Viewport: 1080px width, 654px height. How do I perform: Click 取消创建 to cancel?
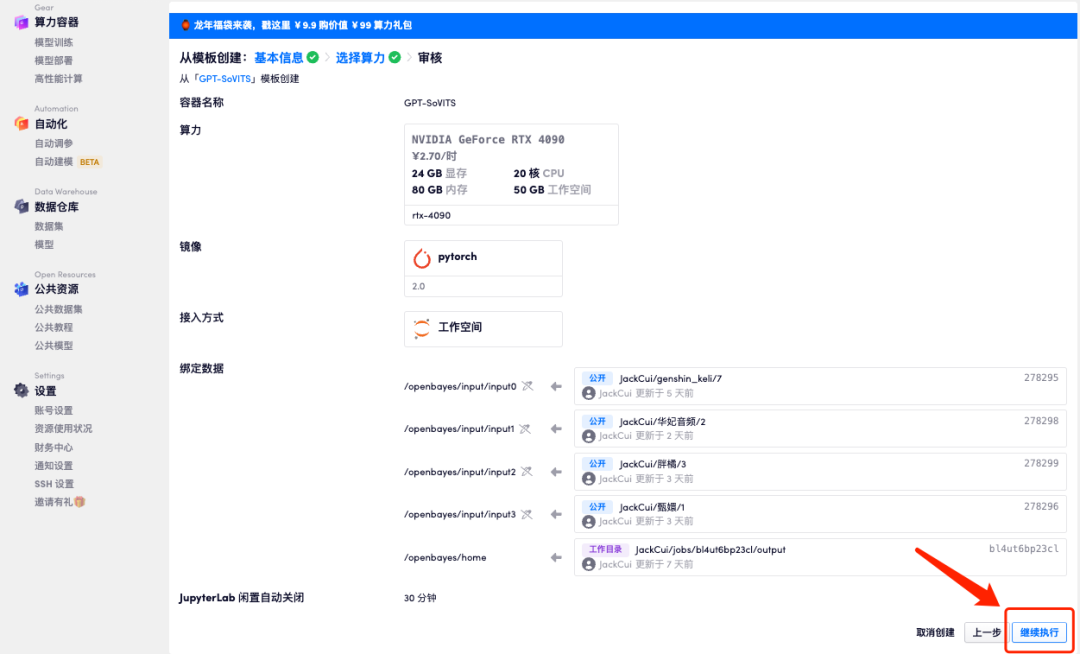click(935, 633)
